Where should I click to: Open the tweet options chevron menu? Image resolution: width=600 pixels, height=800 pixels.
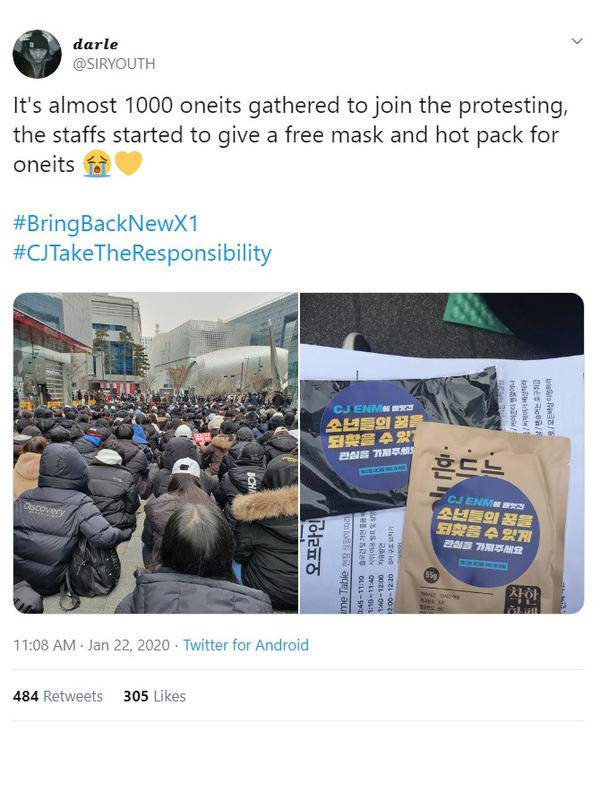(x=577, y=41)
